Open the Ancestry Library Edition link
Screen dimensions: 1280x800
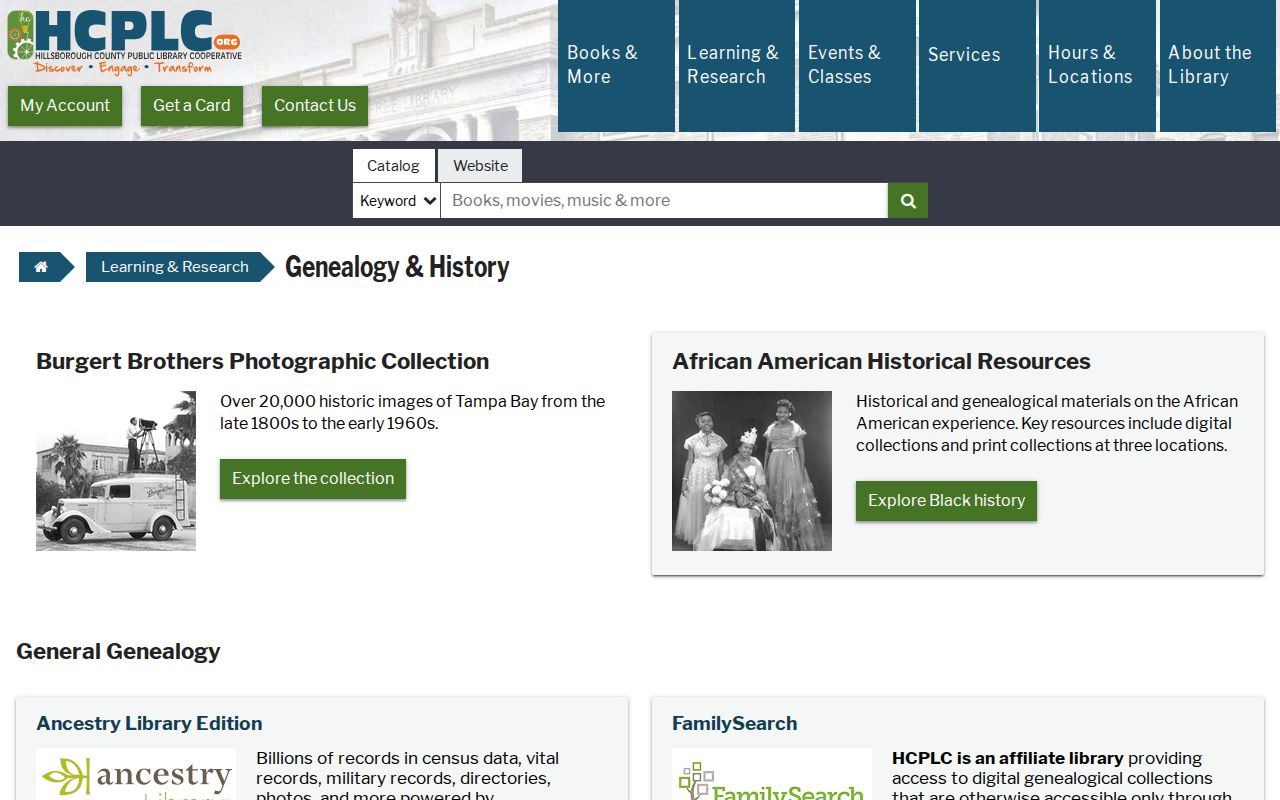[149, 723]
